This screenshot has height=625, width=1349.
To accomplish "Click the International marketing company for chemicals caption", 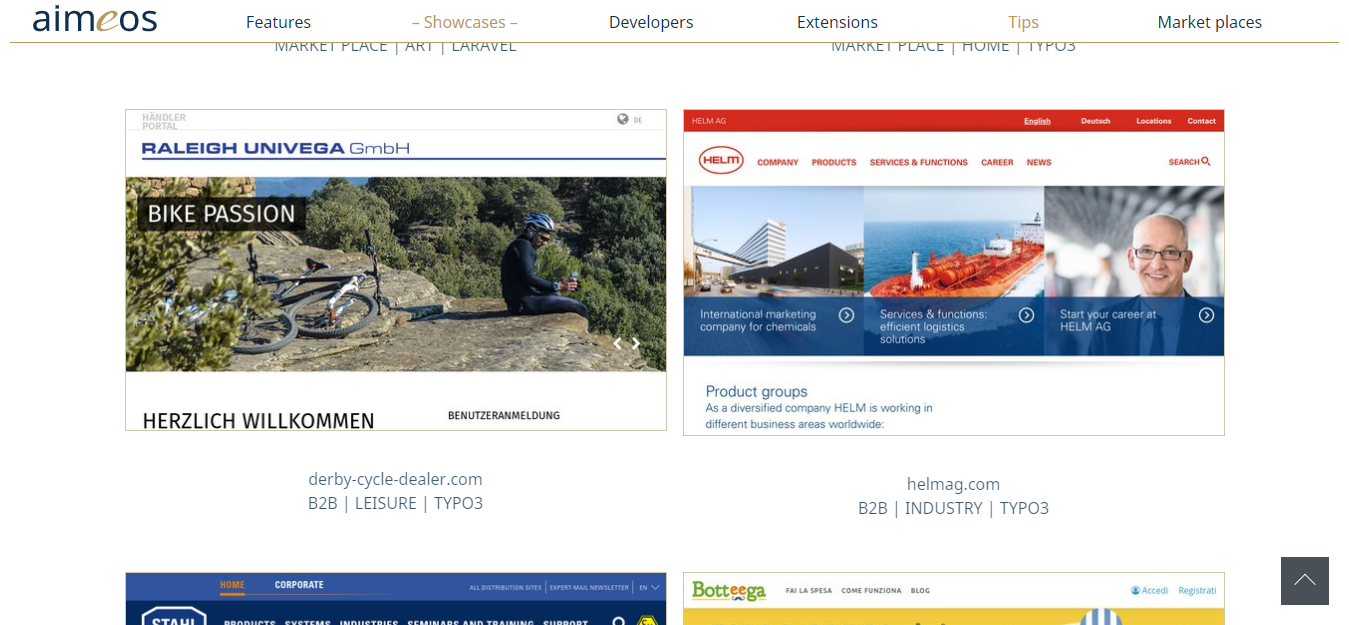I will tap(758, 320).
